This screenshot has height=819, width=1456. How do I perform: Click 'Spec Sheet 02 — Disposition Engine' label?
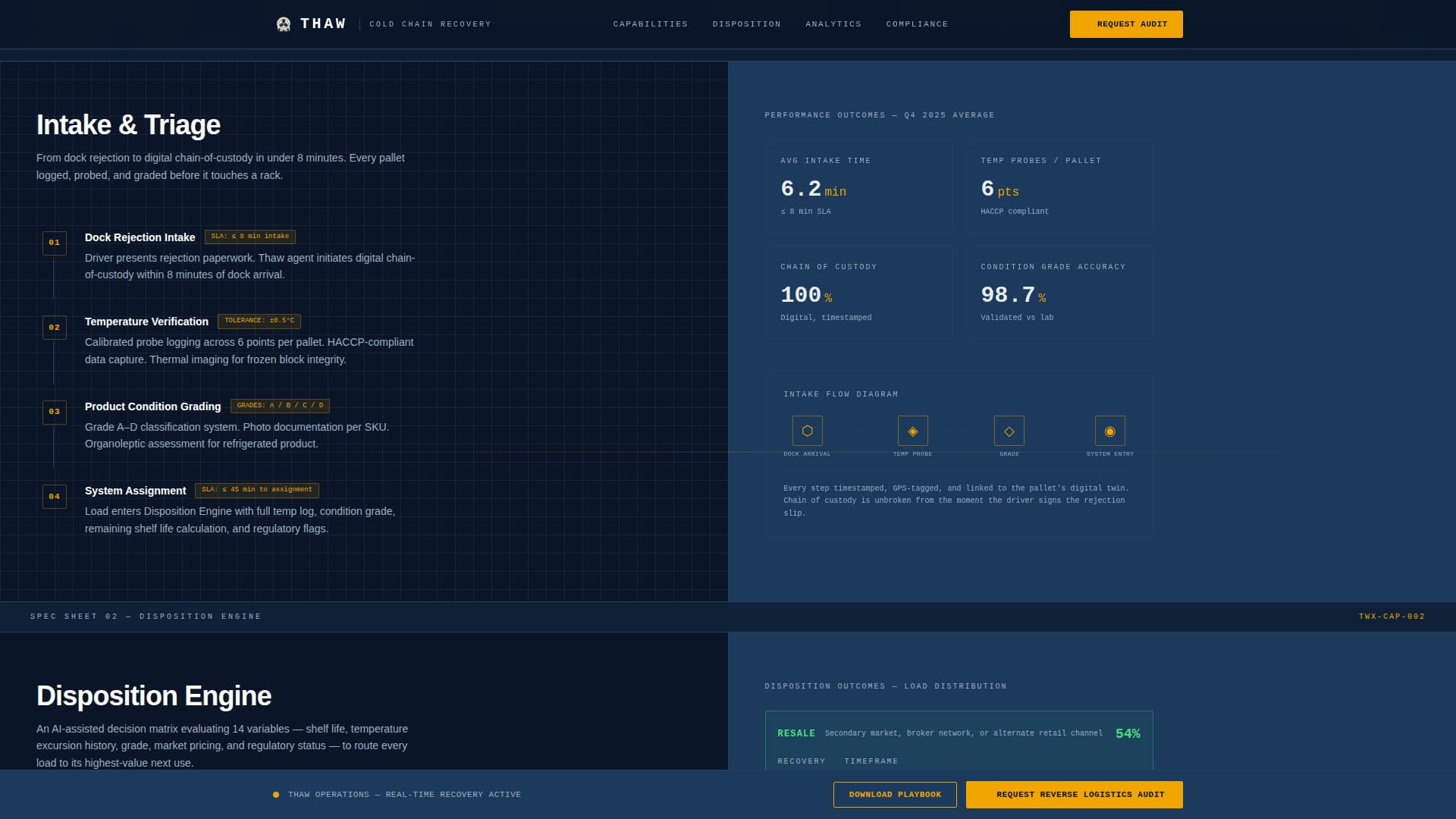tap(146, 617)
